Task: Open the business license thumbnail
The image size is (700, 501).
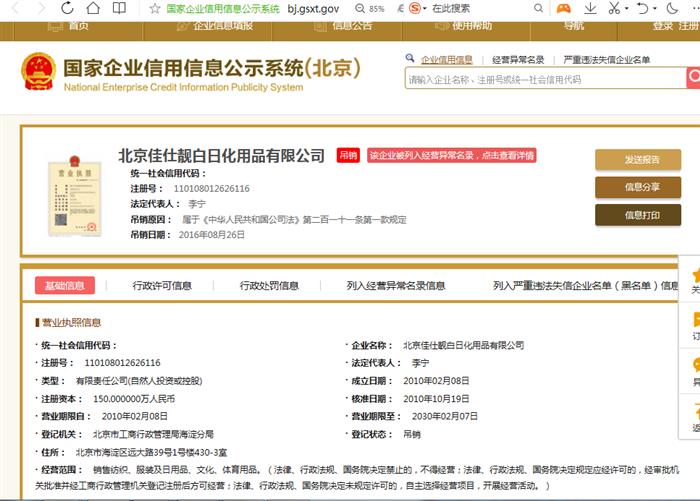Action: tap(75, 196)
